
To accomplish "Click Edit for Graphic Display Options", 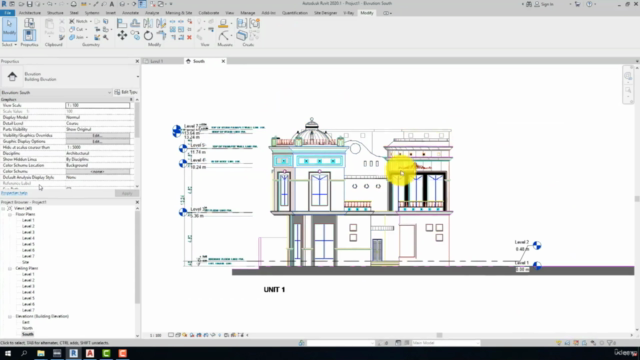I will [98, 141].
